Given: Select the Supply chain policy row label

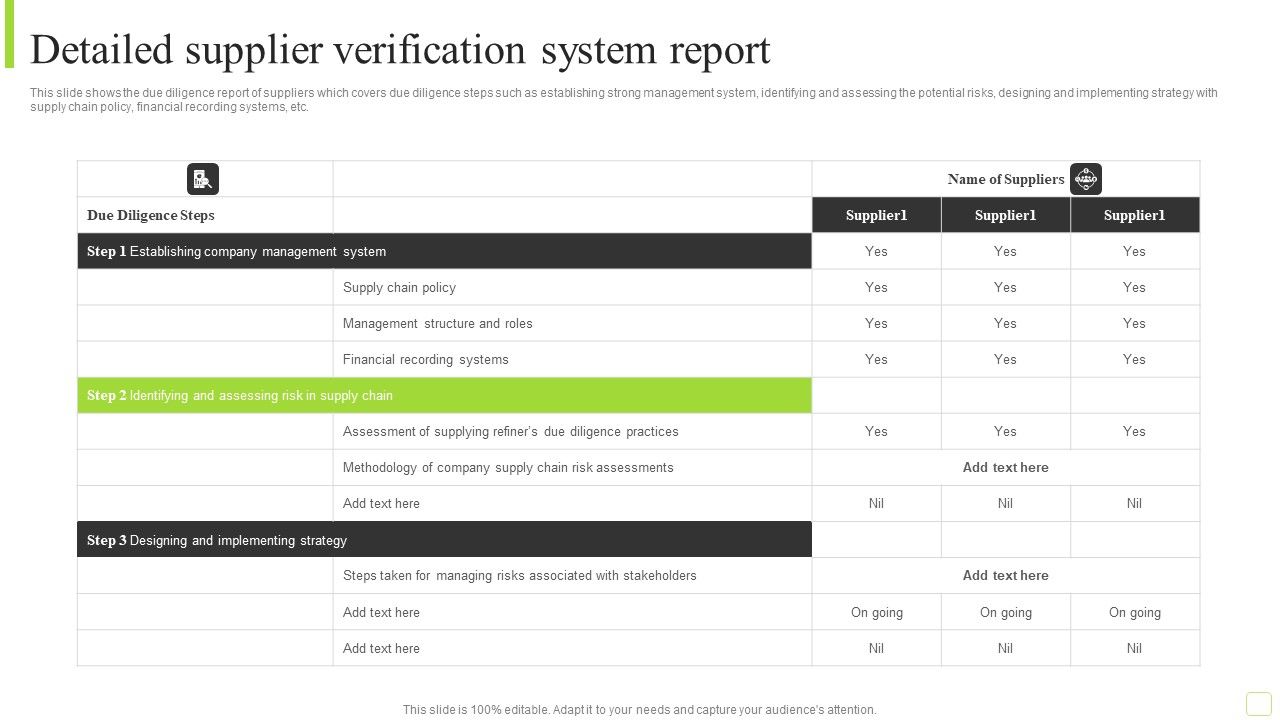Looking at the screenshot, I should pyautogui.click(x=399, y=287).
